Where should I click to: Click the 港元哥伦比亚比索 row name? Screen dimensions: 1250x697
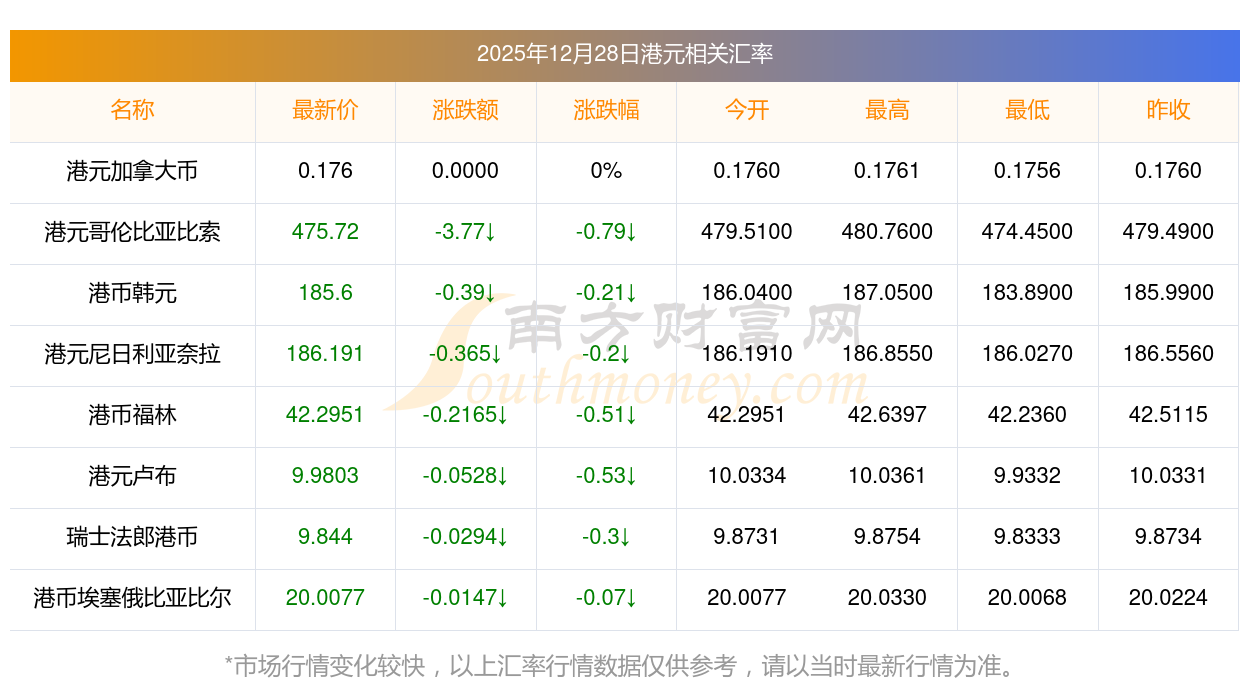(x=132, y=232)
